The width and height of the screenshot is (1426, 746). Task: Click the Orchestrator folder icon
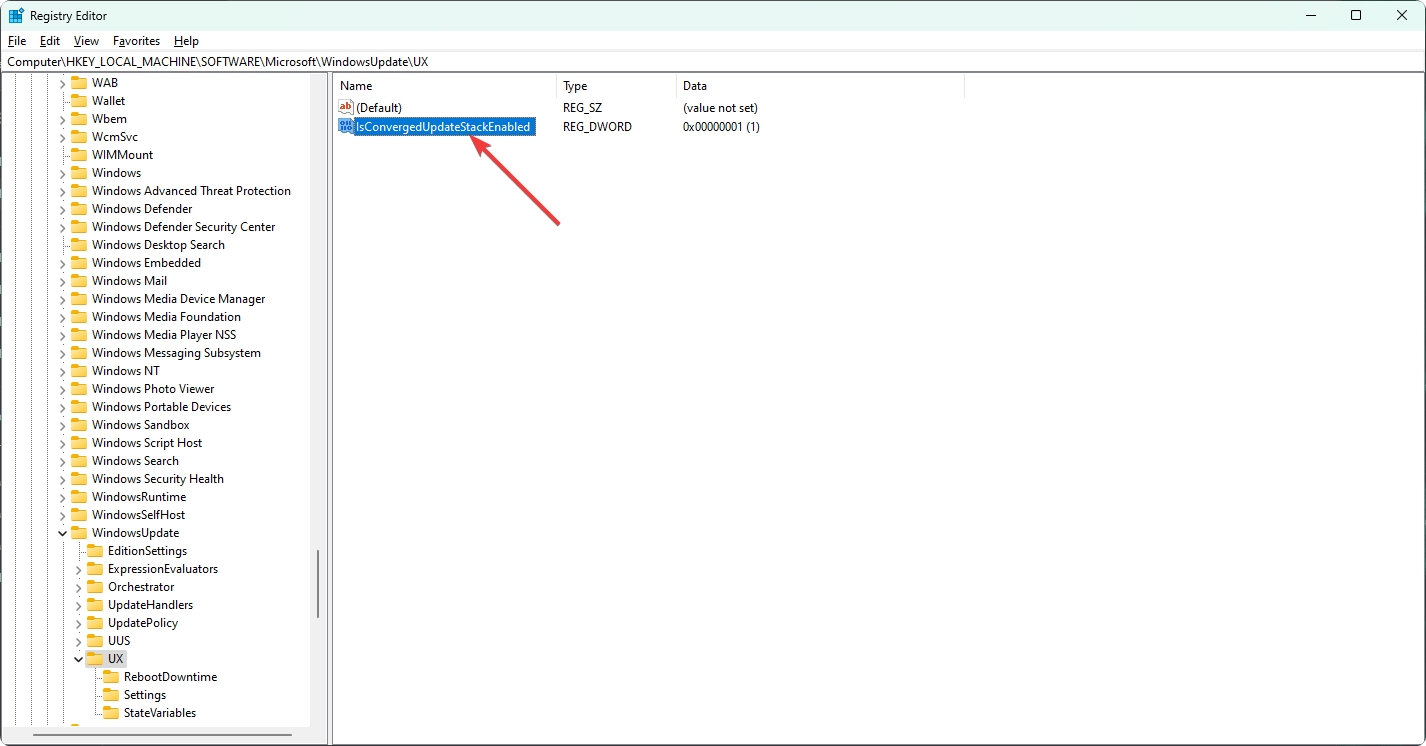(95, 587)
